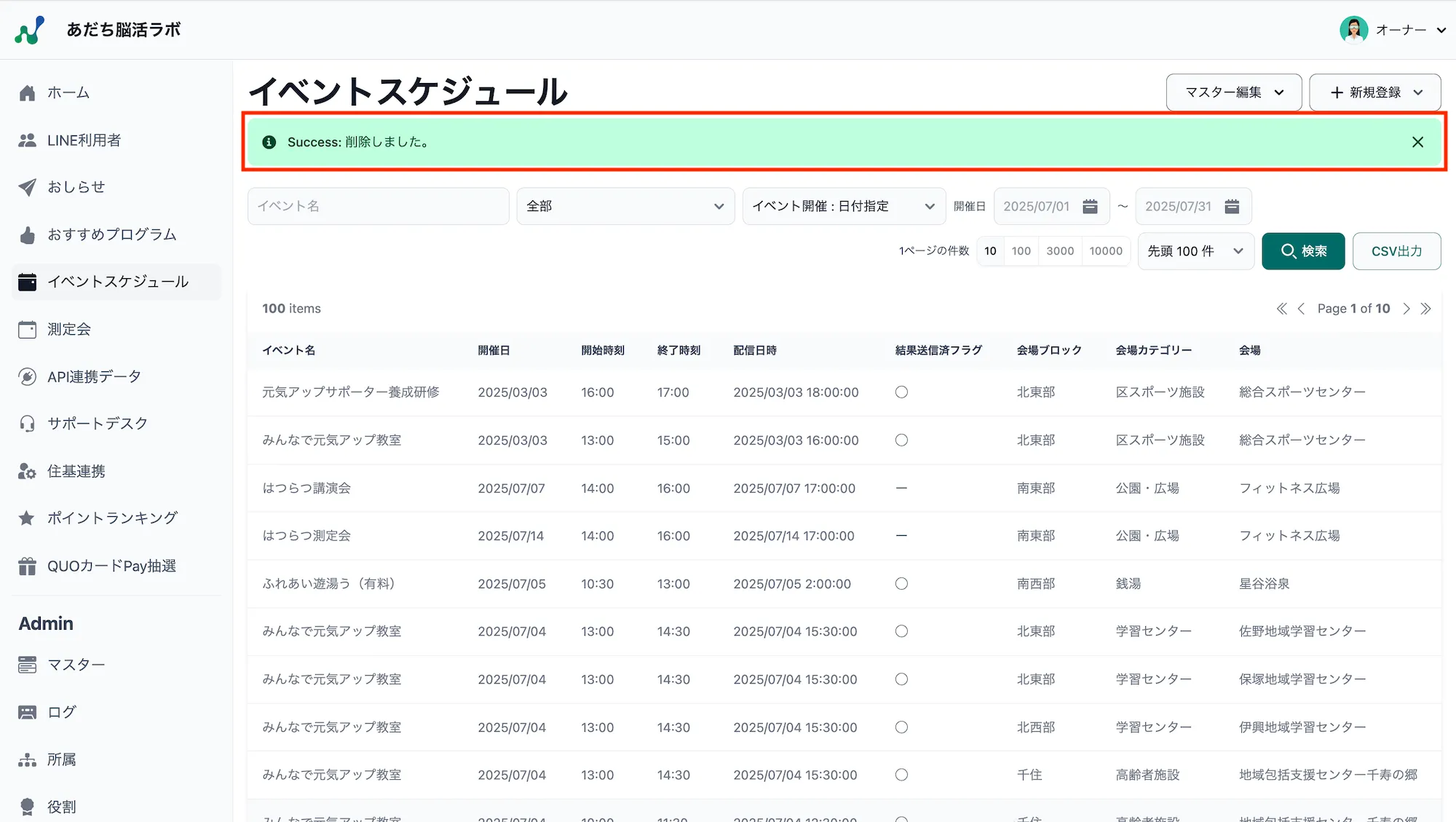Click the 配信日時 column header

pos(755,350)
